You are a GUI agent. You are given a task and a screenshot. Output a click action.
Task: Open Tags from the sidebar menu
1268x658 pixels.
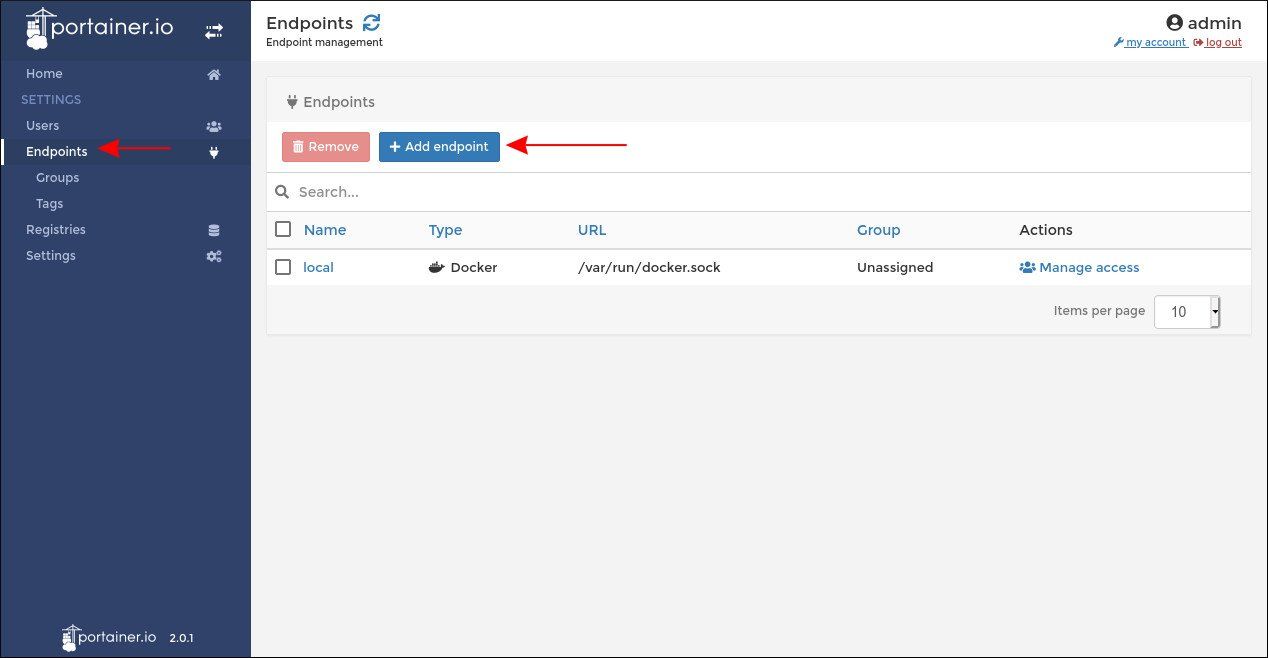click(x=49, y=203)
